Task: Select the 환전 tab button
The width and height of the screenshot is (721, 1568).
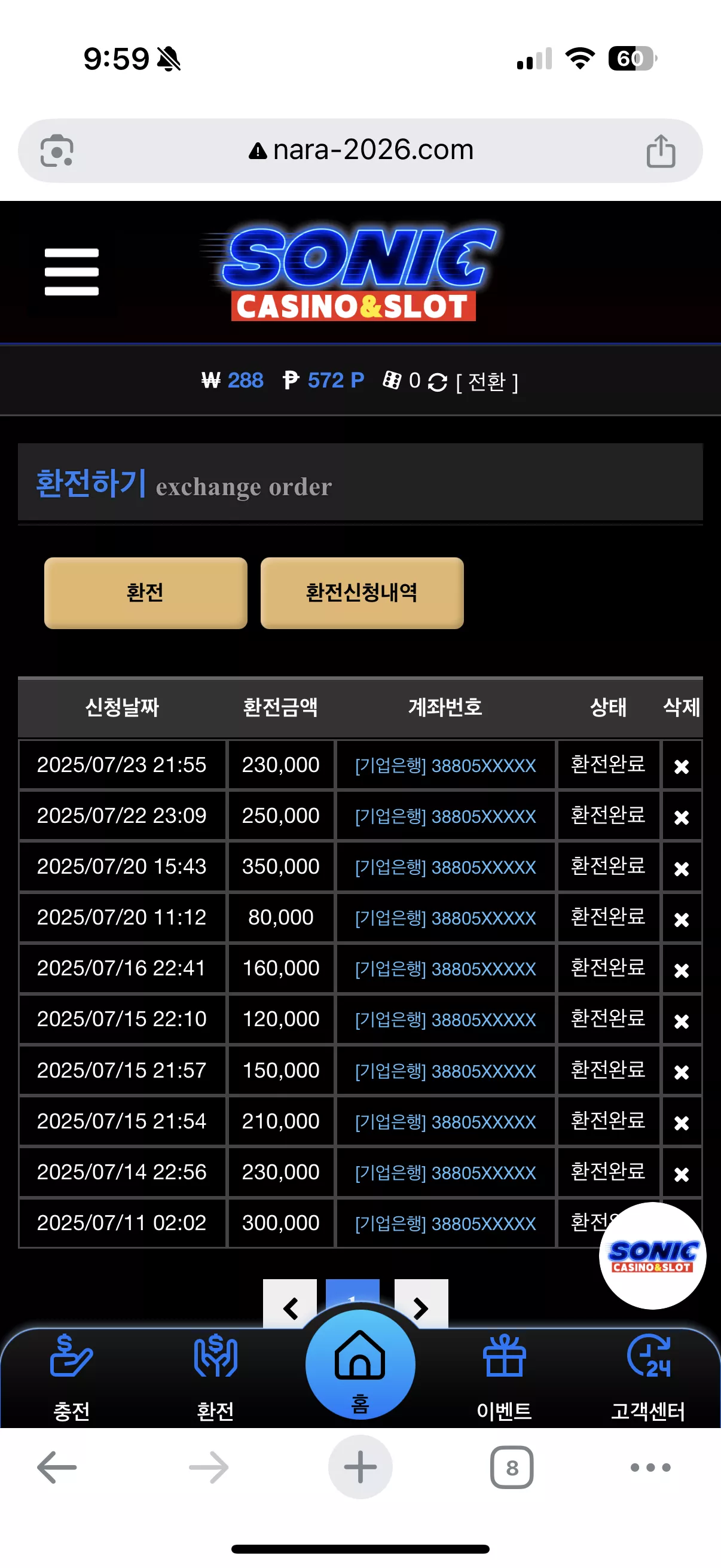Action: [x=145, y=592]
